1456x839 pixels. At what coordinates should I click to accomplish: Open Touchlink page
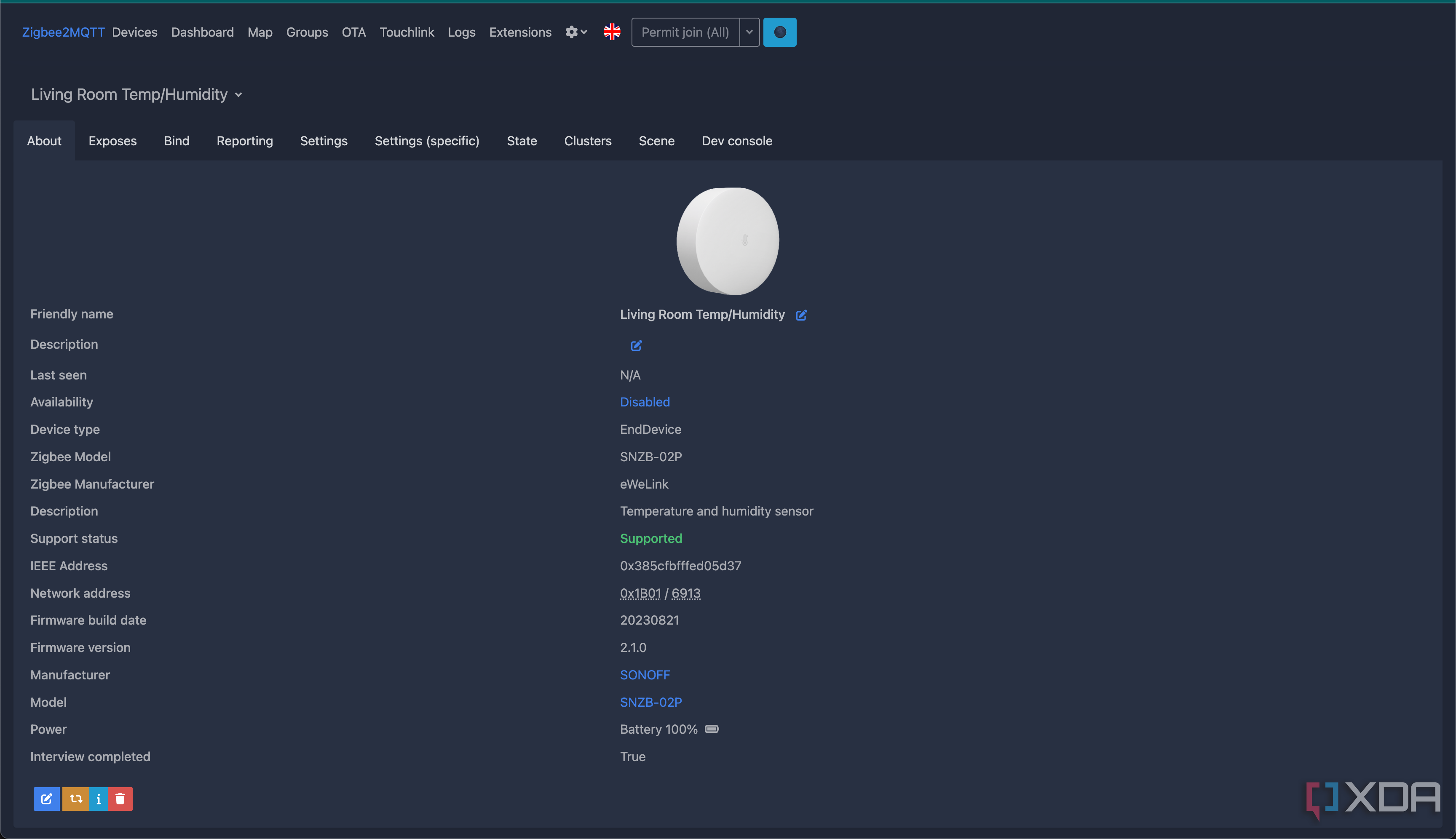coord(407,32)
